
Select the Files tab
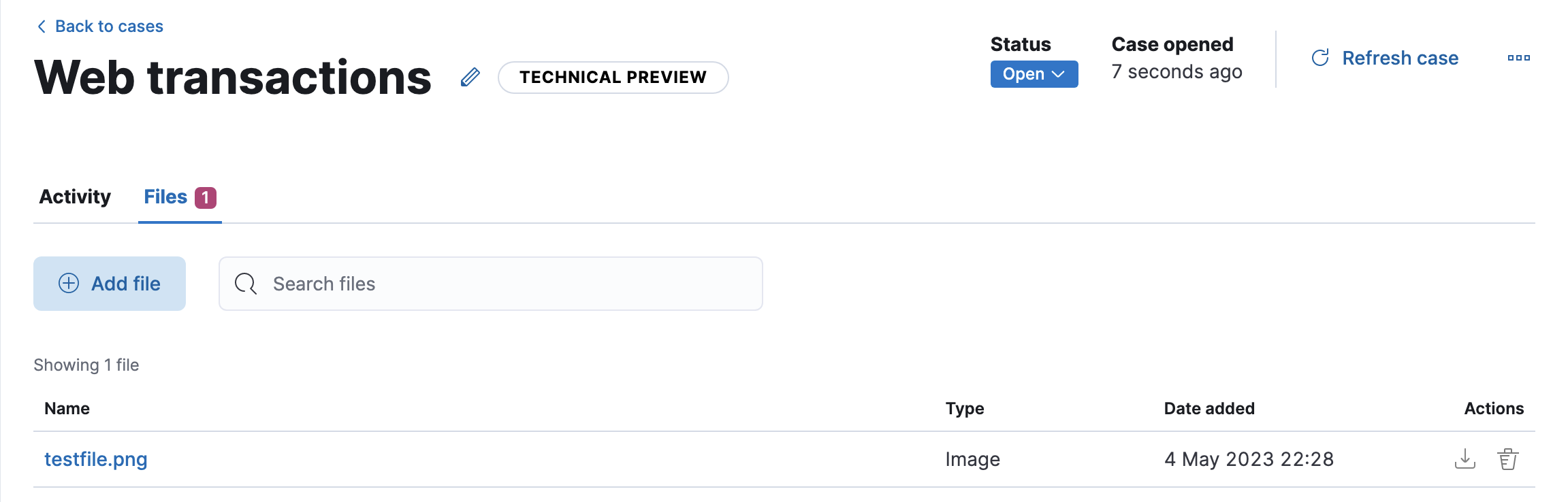point(165,197)
